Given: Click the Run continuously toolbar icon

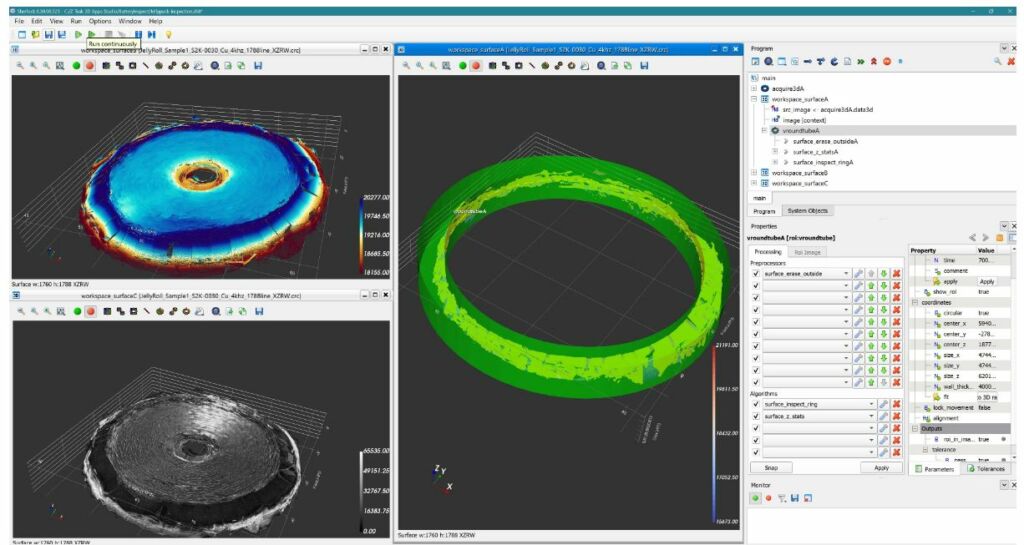Looking at the screenshot, I should pos(93,34).
